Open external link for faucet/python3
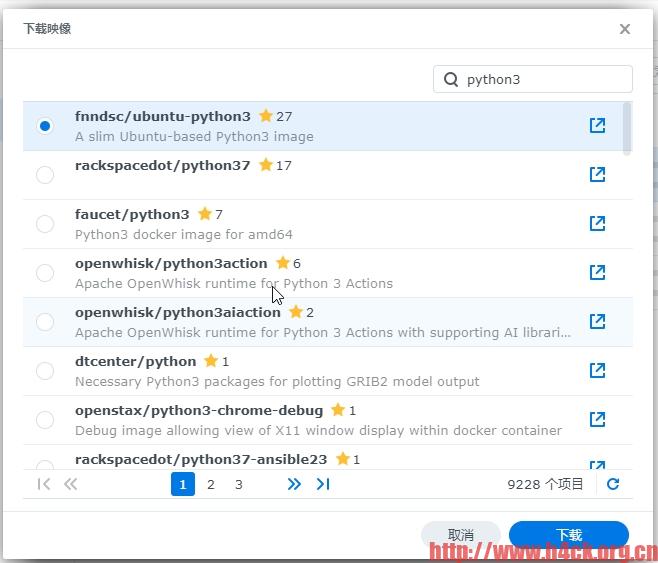This screenshot has width=658, height=563. 597,223
